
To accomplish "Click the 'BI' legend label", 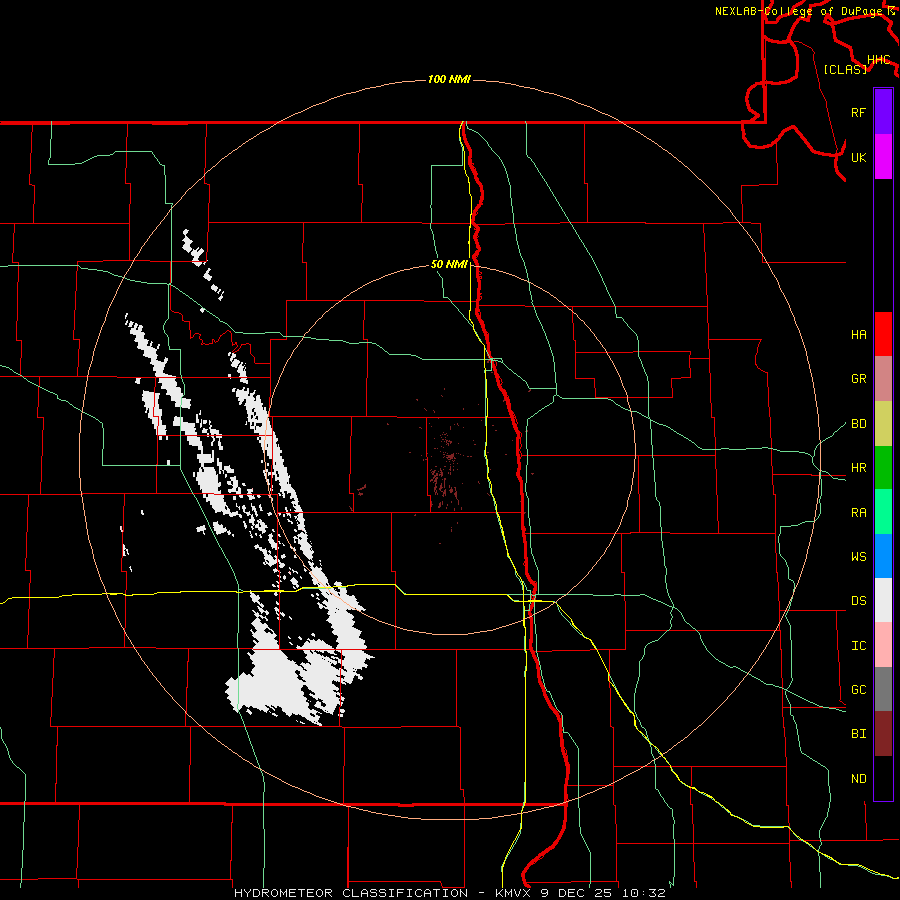I will [858, 734].
